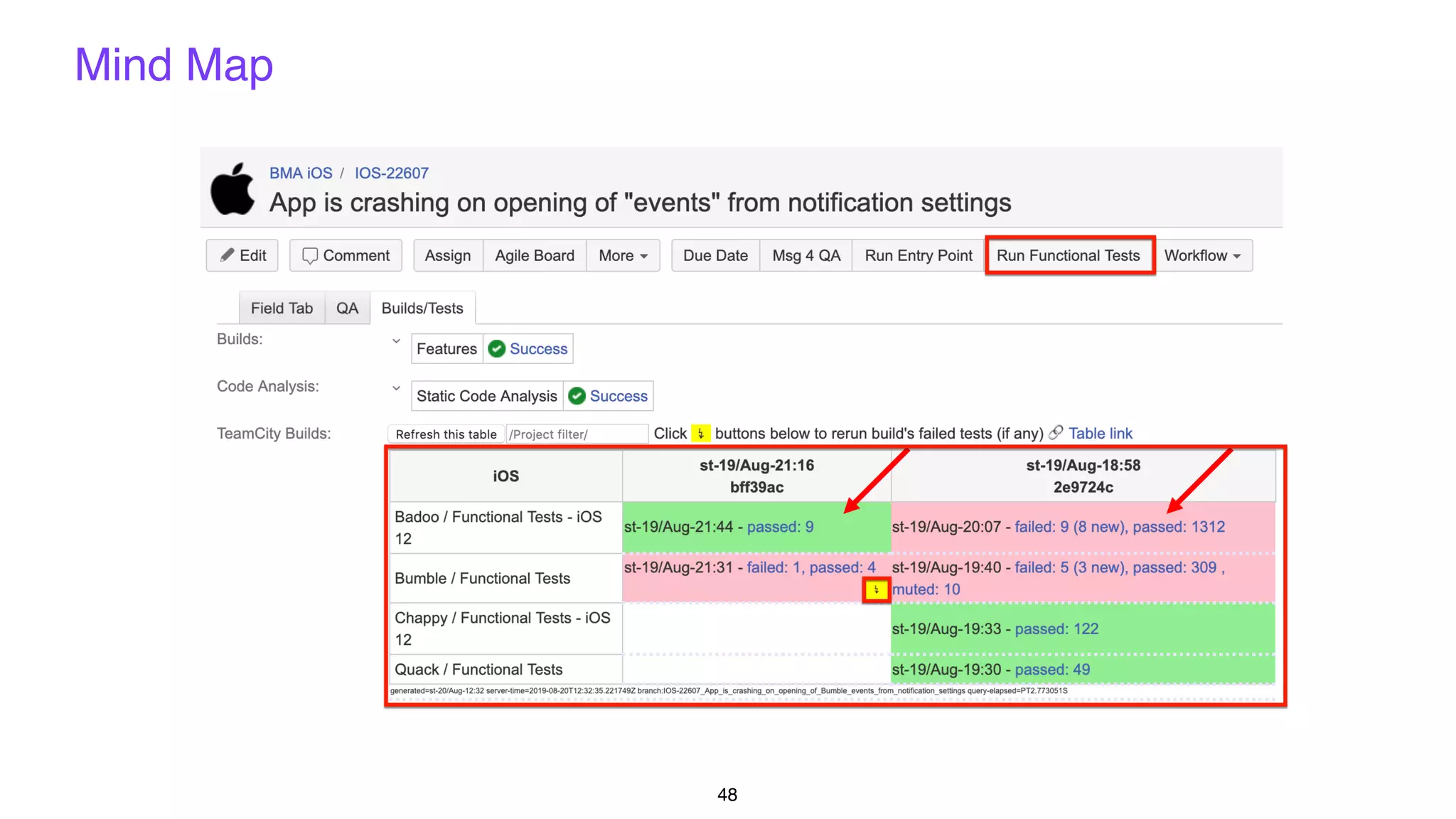Switch to the QA tab

[347, 308]
